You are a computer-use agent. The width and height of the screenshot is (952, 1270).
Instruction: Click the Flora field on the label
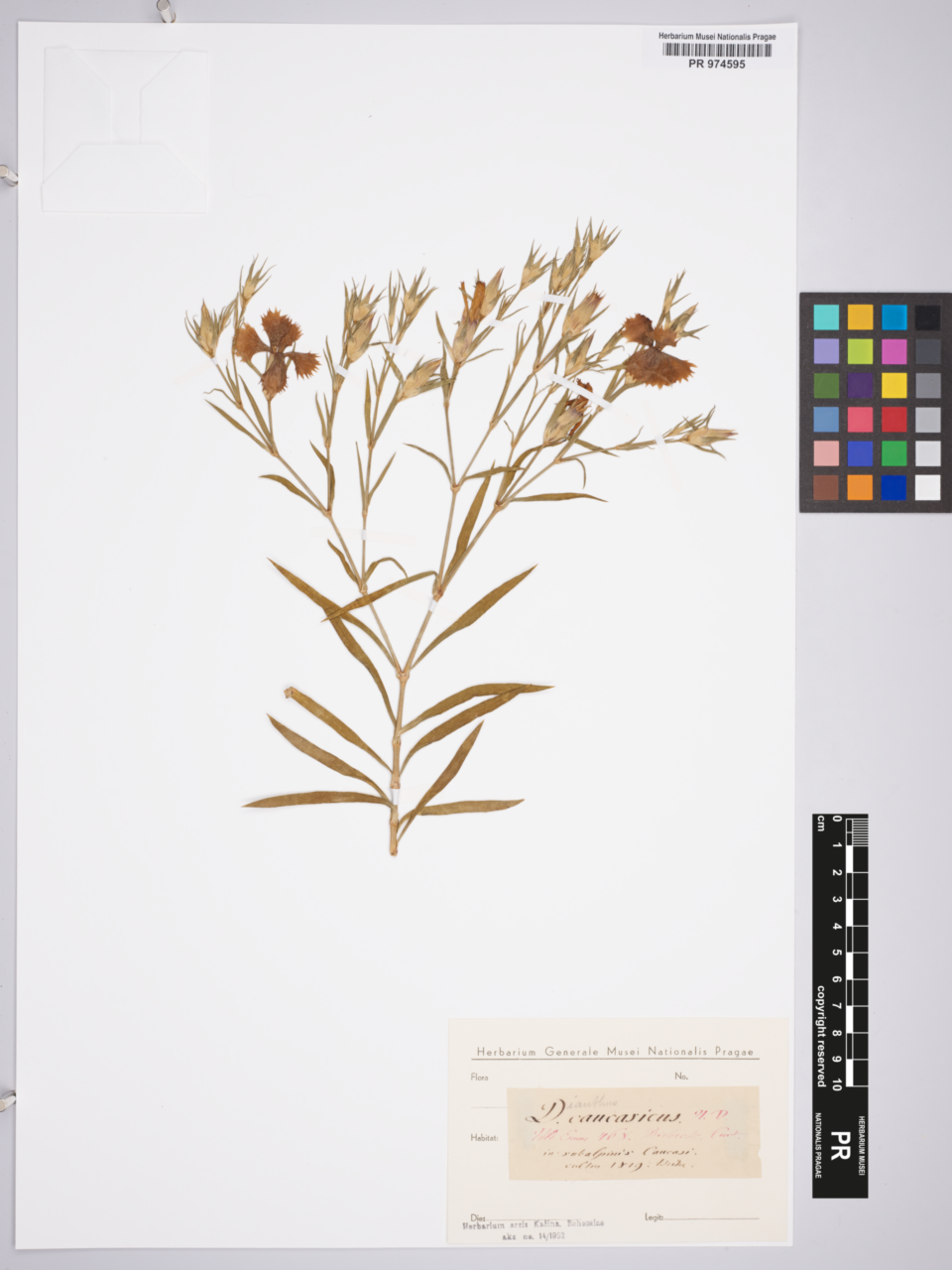pos(481,1077)
